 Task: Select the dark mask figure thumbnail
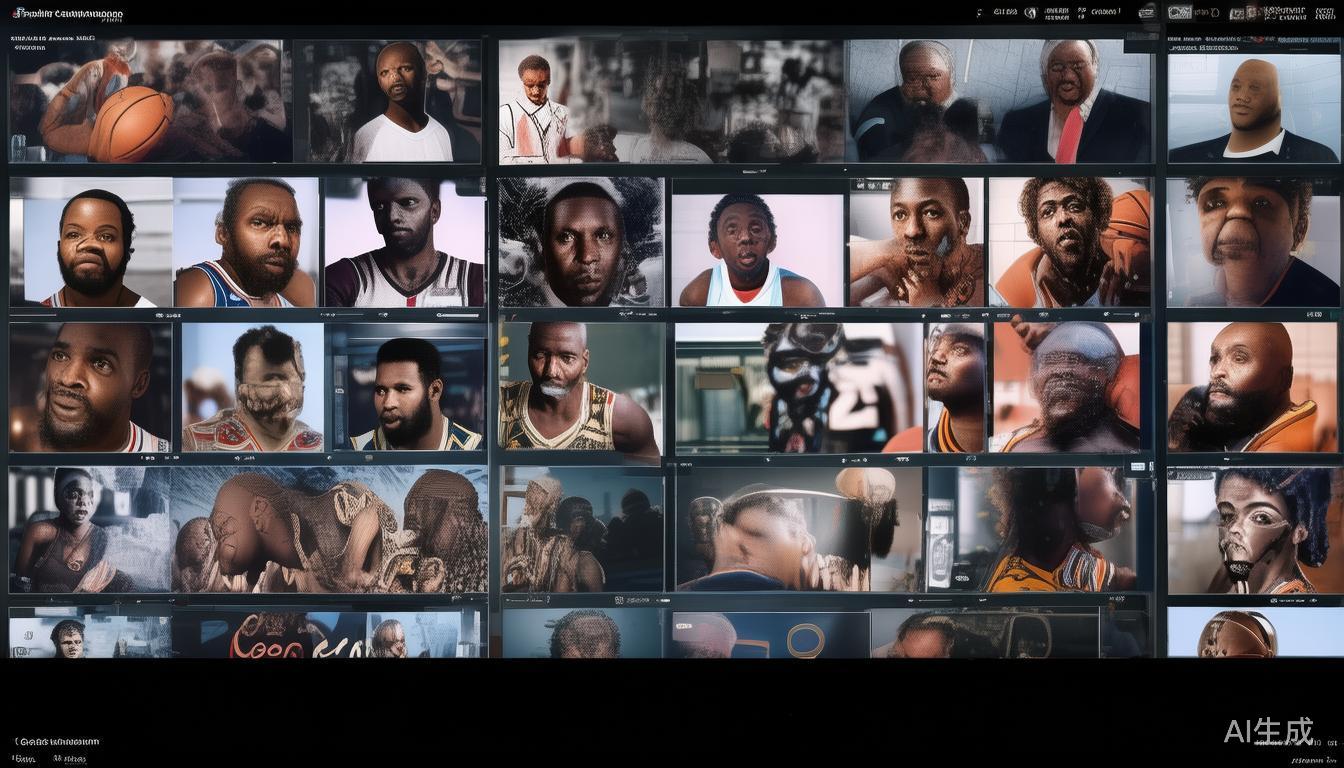(798, 387)
